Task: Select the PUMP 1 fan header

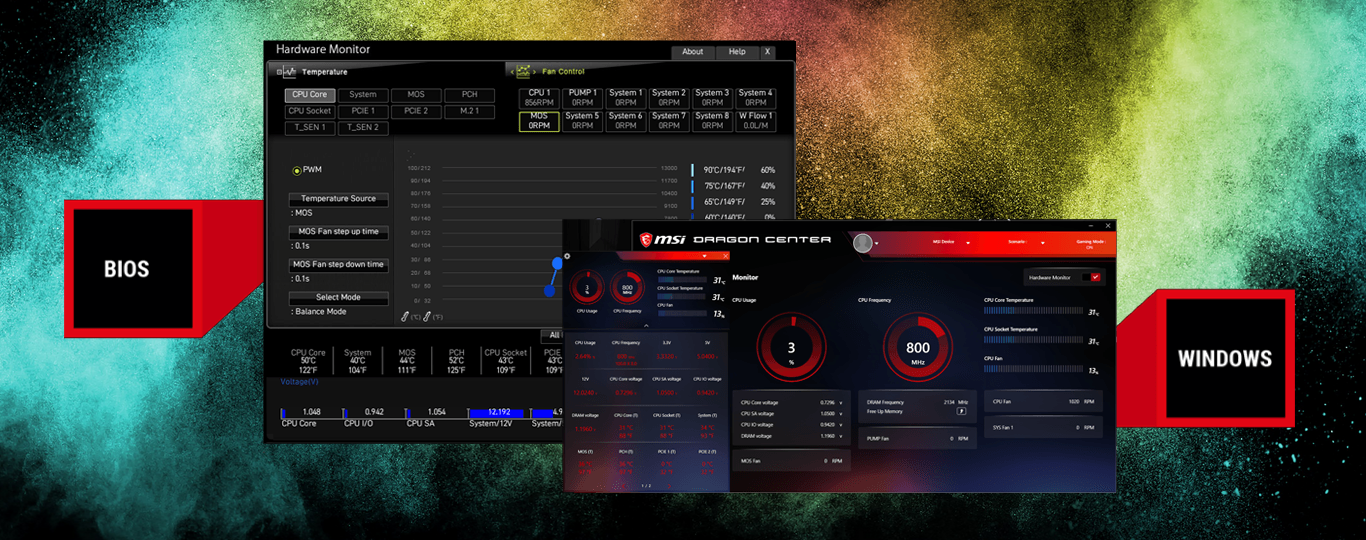Action: click(582, 98)
